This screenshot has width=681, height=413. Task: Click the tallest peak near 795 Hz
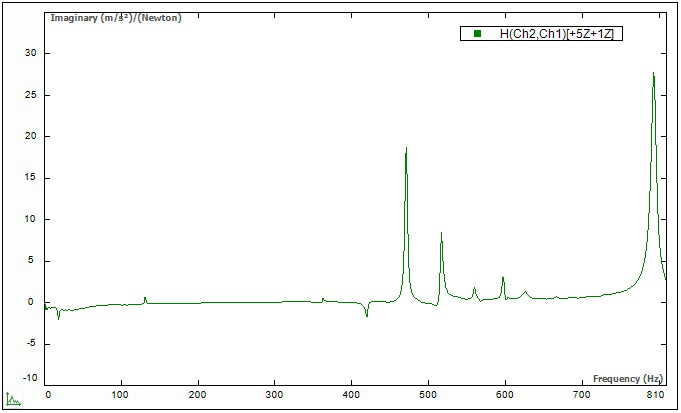(x=653, y=74)
